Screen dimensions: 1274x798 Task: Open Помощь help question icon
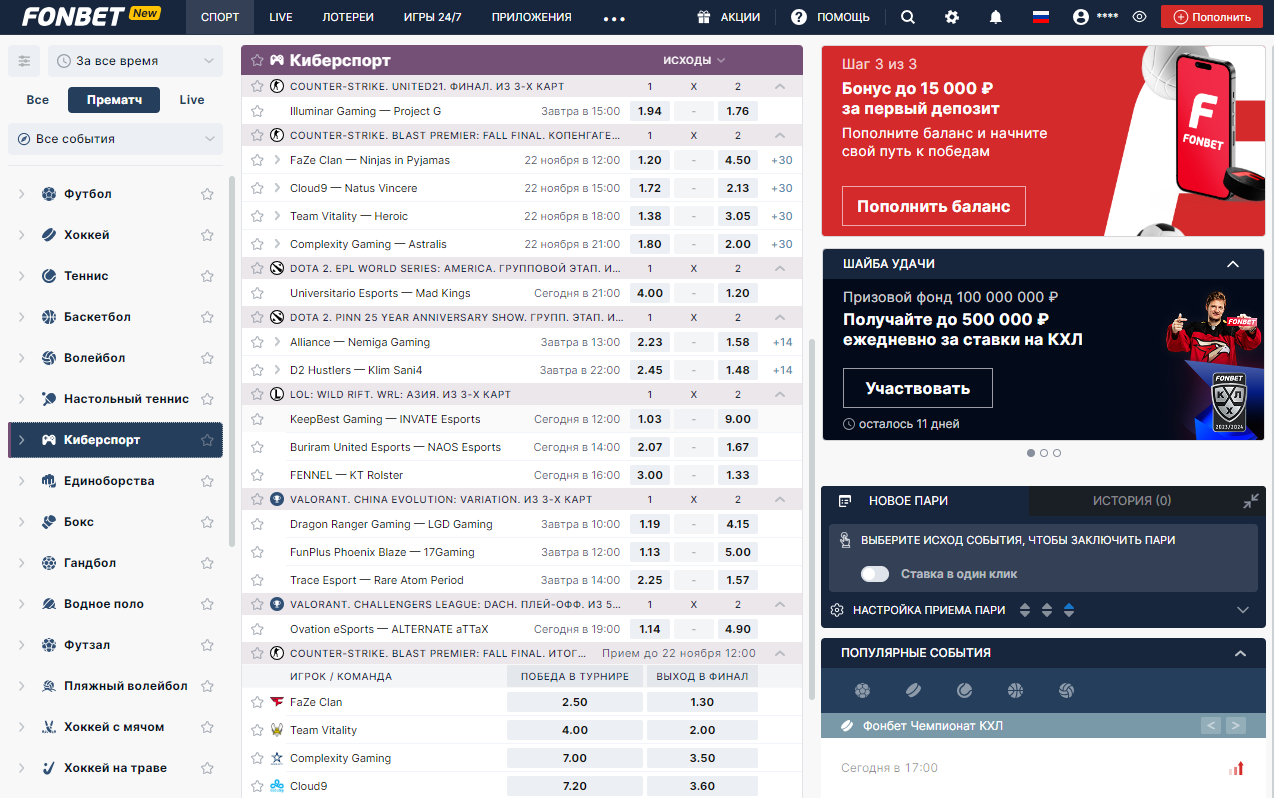point(798,17)
